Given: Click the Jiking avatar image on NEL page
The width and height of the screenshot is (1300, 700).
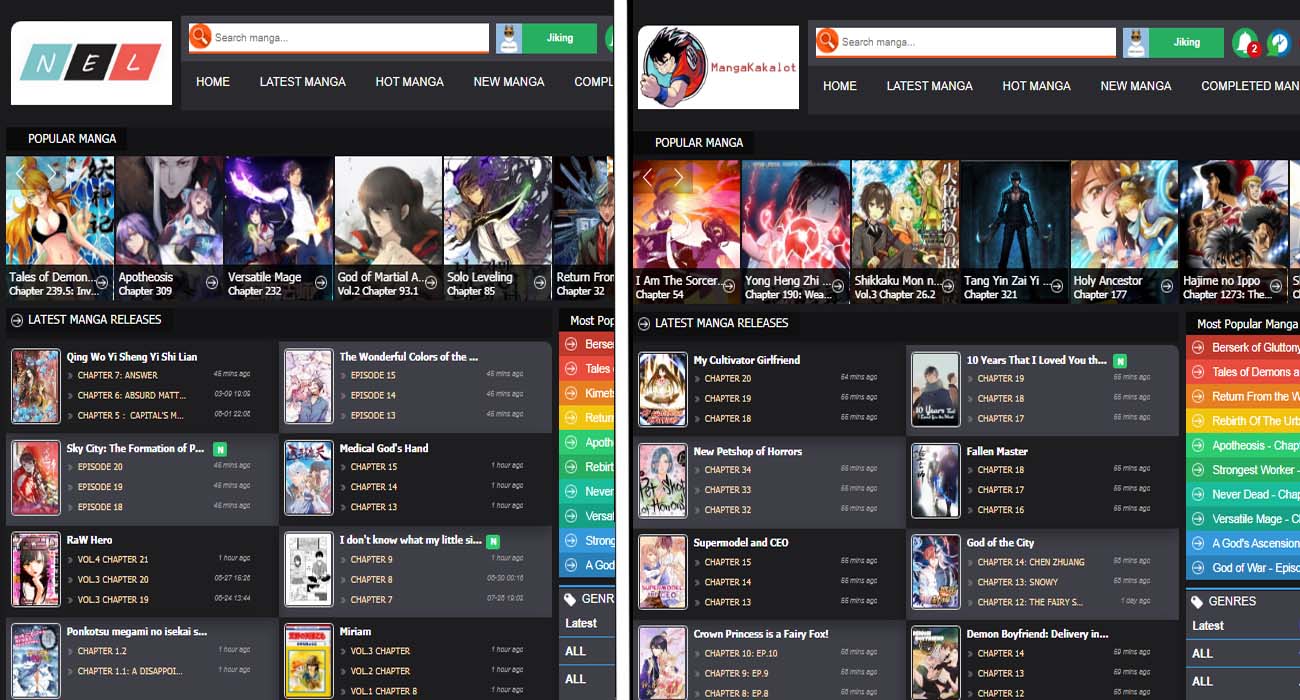Looking at the screenshot, I should pyautogui.click(x=508, y=38).
